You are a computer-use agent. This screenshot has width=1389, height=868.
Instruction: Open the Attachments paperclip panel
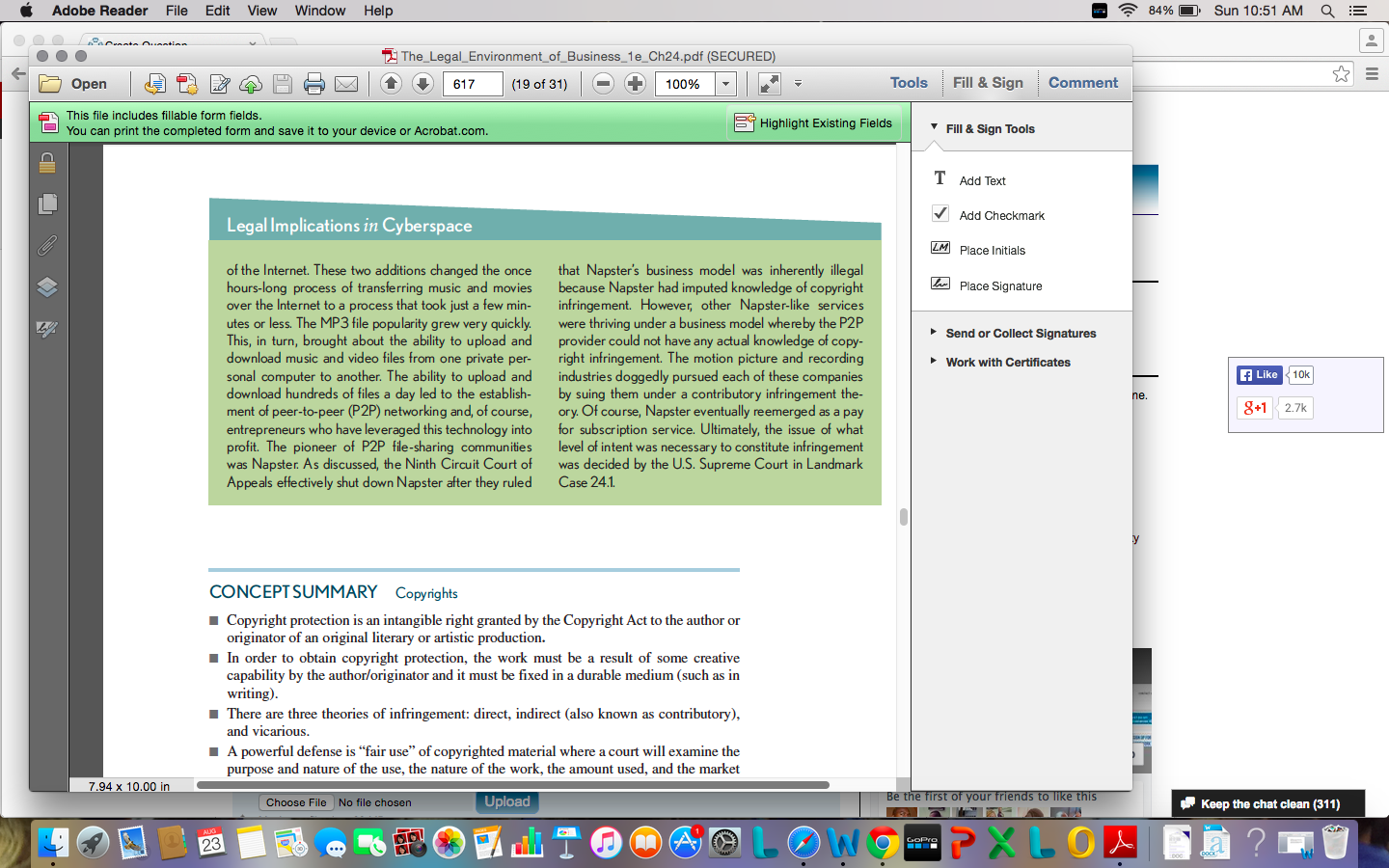(x=46, y=246)
